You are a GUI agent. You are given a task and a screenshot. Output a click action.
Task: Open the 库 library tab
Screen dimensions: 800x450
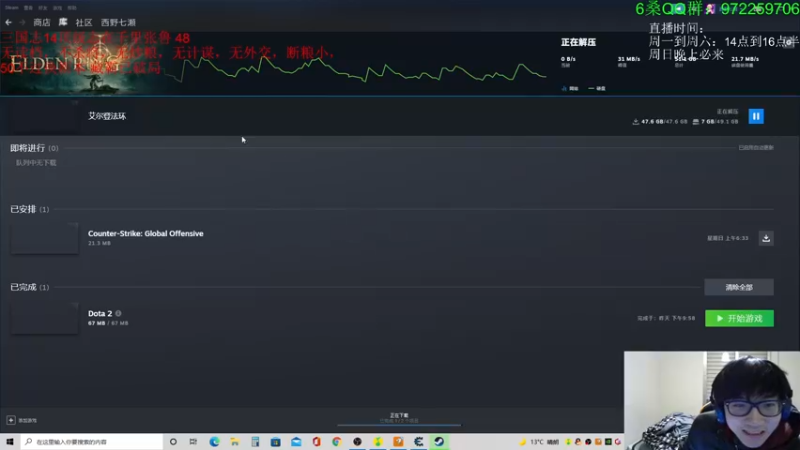pos(63,22)
